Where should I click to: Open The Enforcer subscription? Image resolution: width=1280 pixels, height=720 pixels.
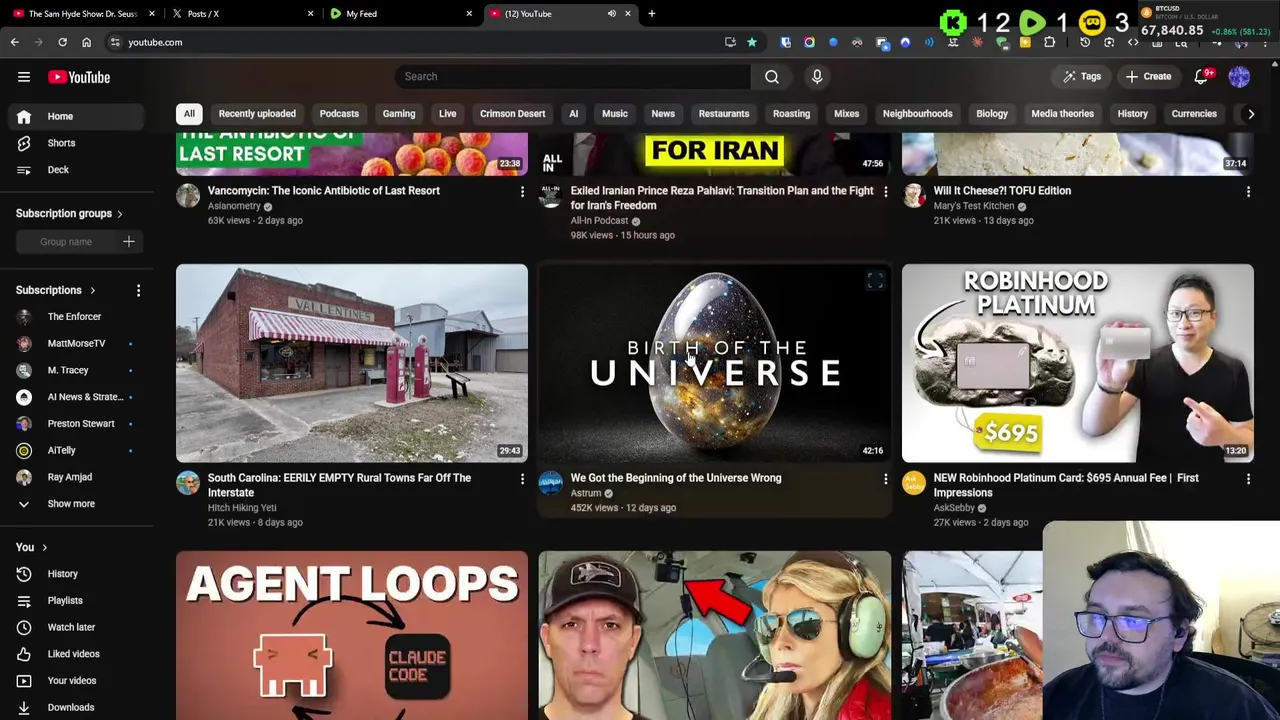(x=76, y=317)
